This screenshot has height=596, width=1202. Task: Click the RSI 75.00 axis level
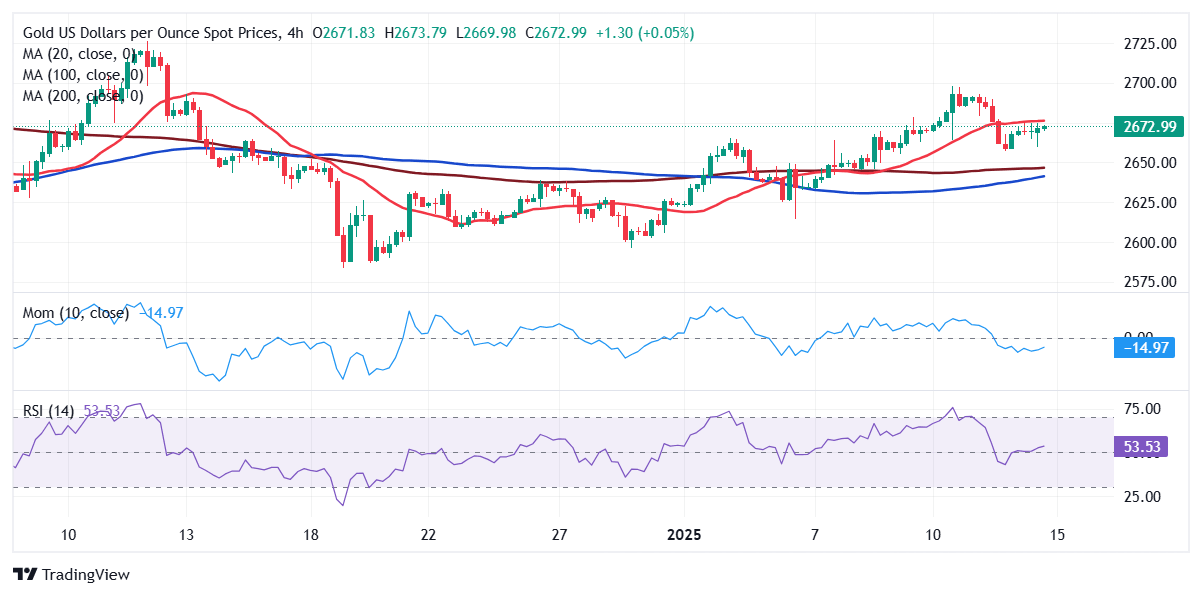pos(1142,409)
